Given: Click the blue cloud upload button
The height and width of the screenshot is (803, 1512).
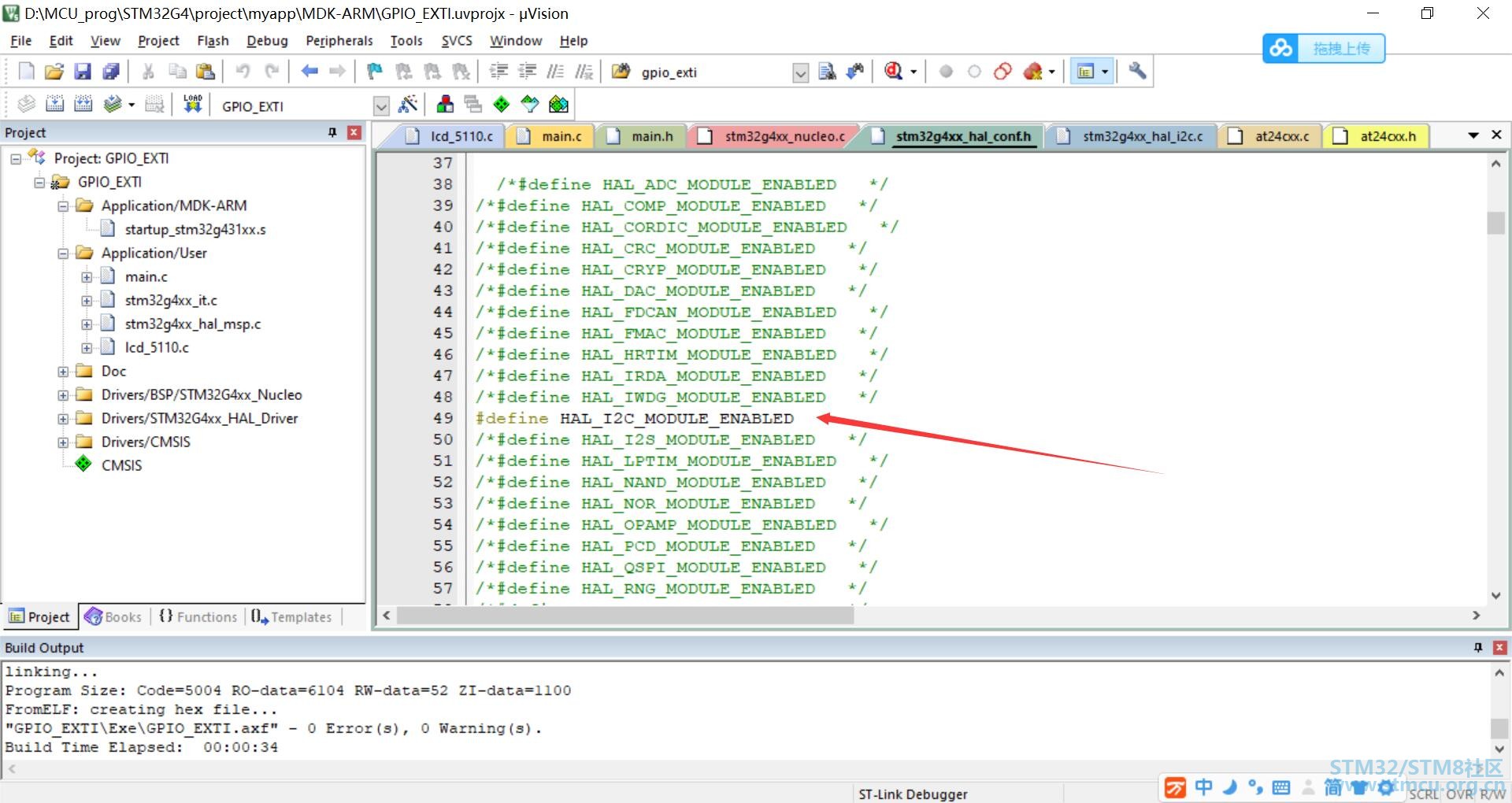Looking at the screenshot, I should click(x=1324, y=48).
